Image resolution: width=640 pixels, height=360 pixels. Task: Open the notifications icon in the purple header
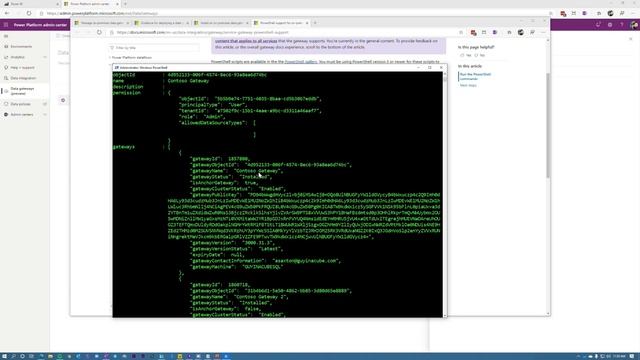pyautogui.click(x=598, y=25)
